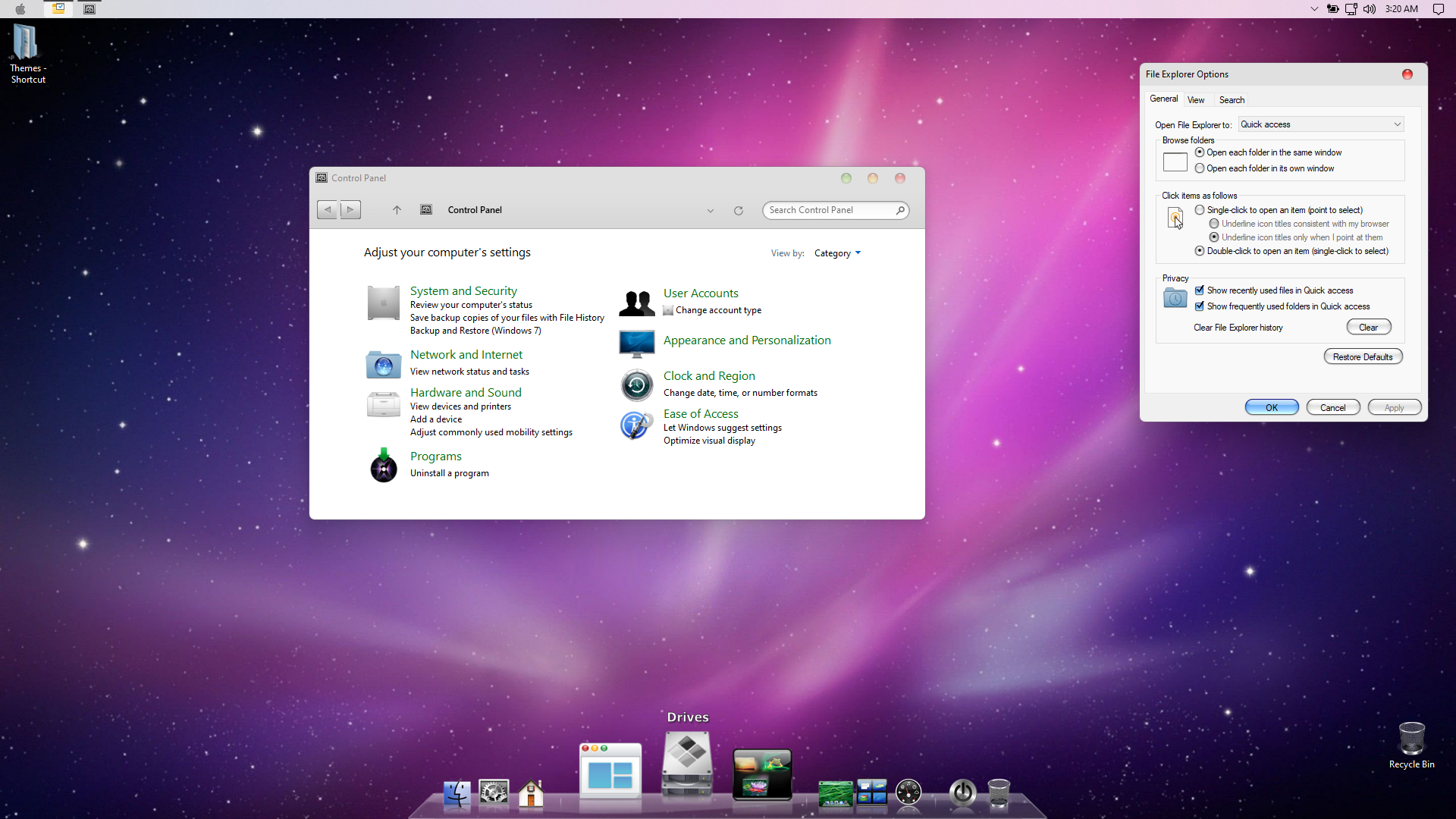Click the Search Control Panel field
This screenshot has height=819, width=1456.
[828, 210]
